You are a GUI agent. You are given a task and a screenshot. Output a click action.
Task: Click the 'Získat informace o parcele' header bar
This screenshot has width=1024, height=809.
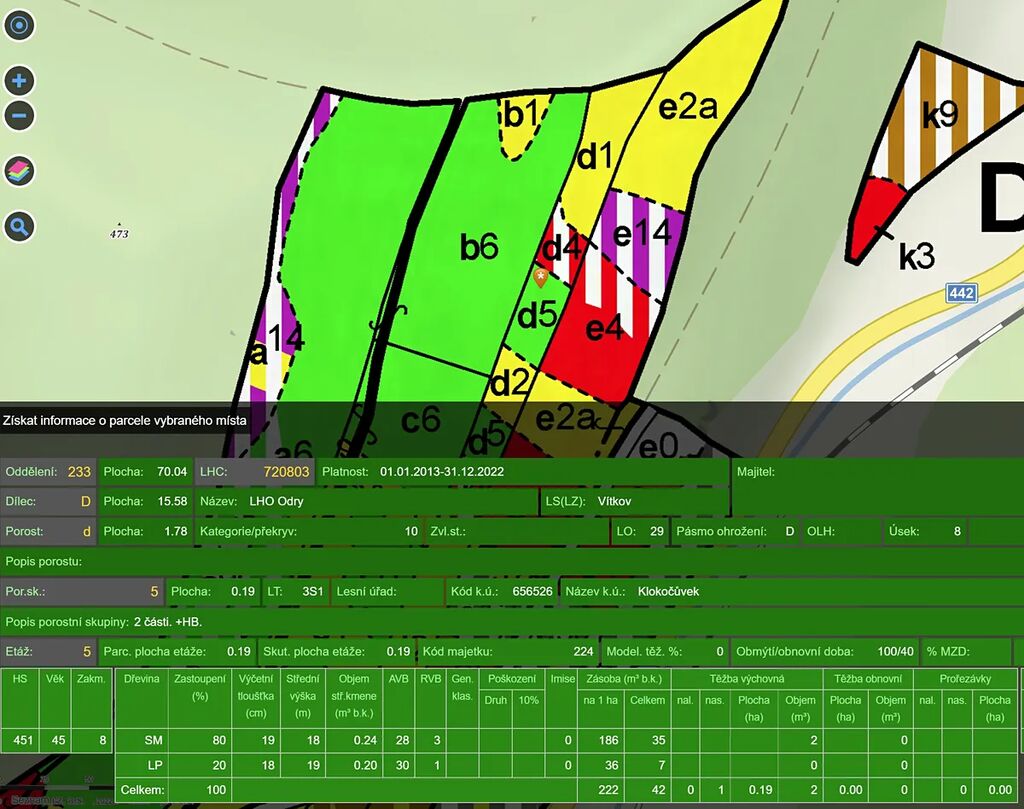click(x=125, y=420)
